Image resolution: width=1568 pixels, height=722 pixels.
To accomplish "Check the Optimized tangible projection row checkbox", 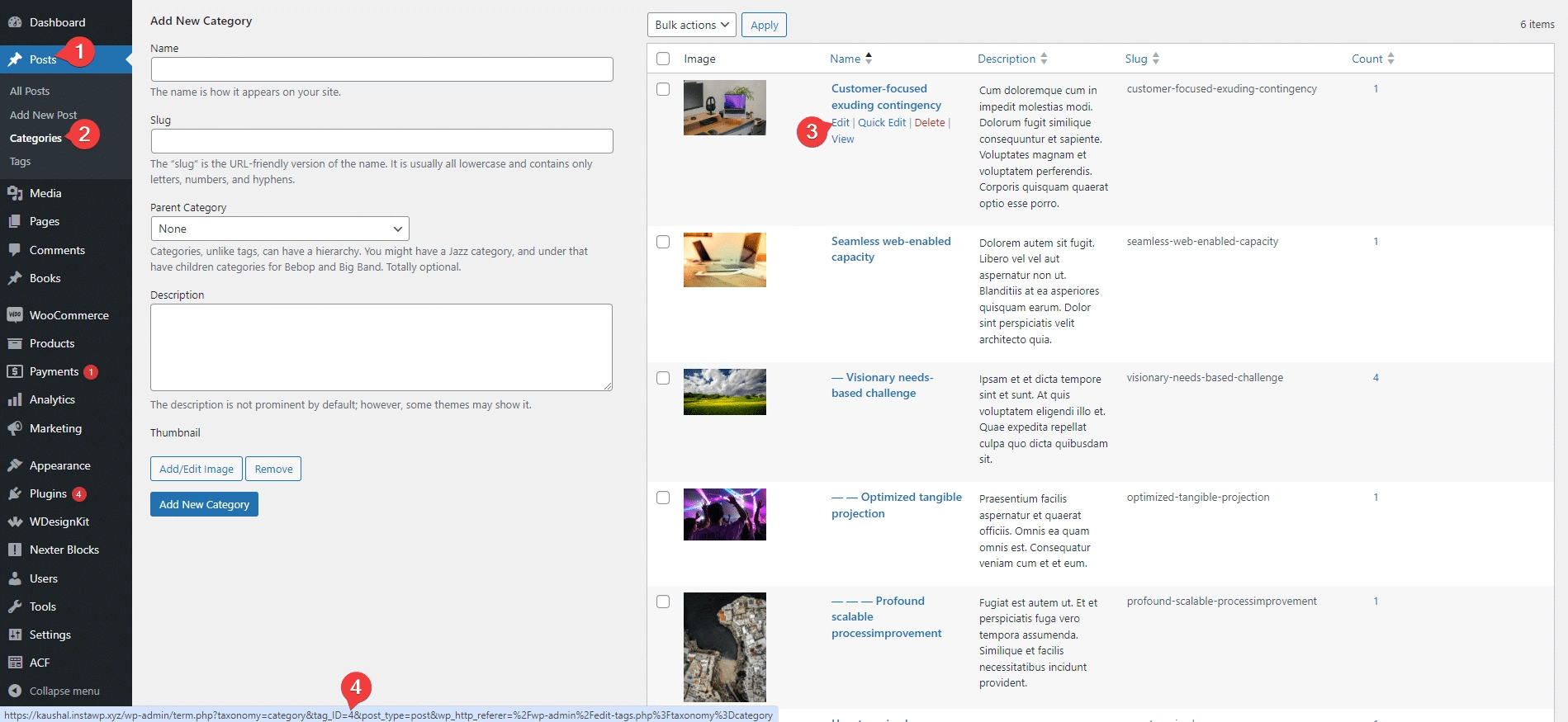I will pyautogui.click(x=663, y=498).
